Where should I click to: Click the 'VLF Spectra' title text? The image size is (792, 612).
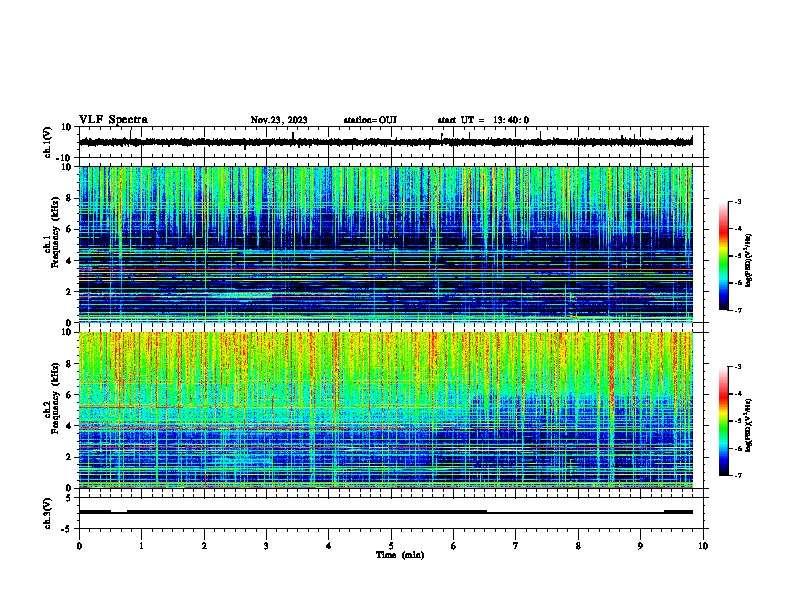click(113, 120)
